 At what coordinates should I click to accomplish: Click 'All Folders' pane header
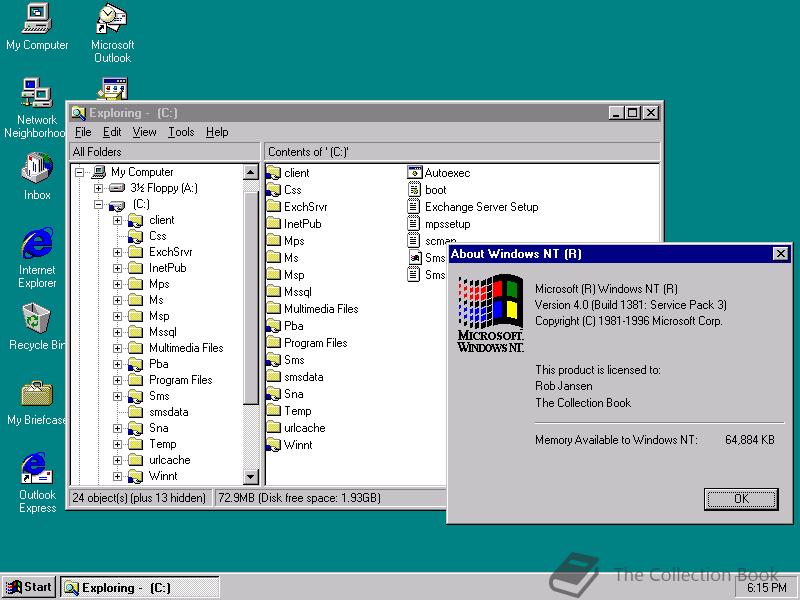(x=164, y=152)
